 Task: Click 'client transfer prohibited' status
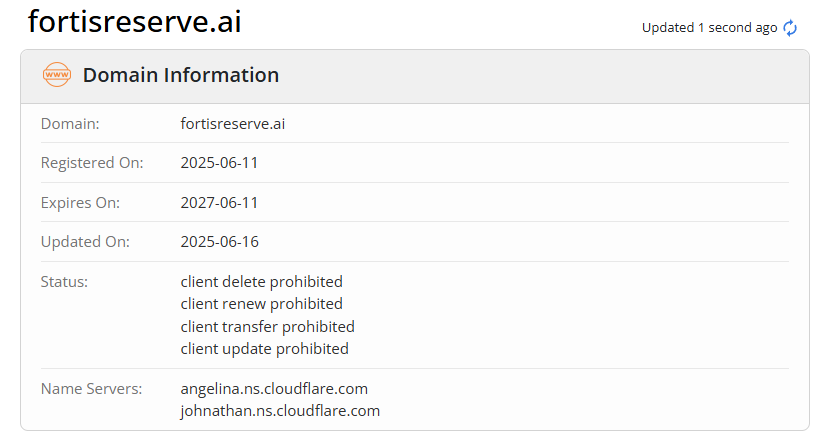(267, 327)
